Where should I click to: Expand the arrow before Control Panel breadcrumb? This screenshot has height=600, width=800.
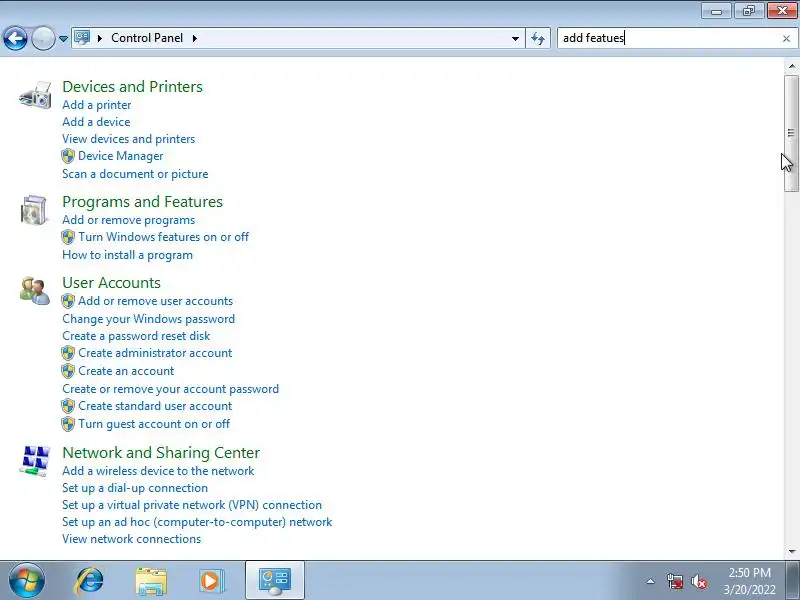(100, 38)
